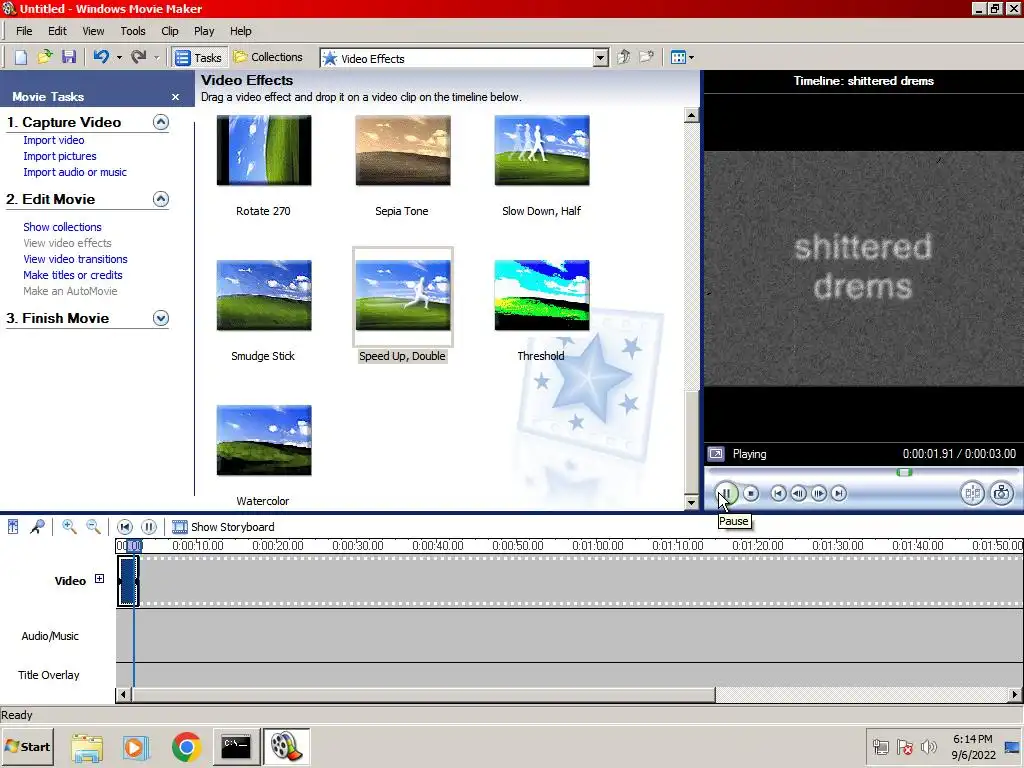Click the New Collection Folder icon
This screenshot has width=1024, height=768.
[647, 57]
